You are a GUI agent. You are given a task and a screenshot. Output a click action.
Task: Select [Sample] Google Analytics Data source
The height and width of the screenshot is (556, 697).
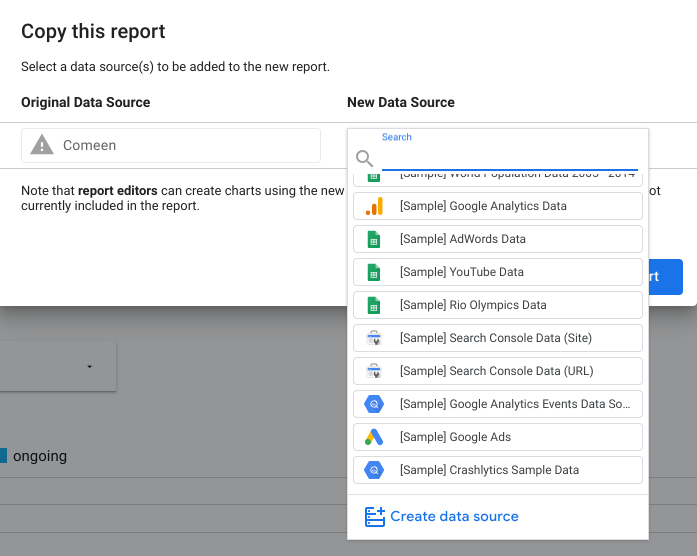point(497,206)
